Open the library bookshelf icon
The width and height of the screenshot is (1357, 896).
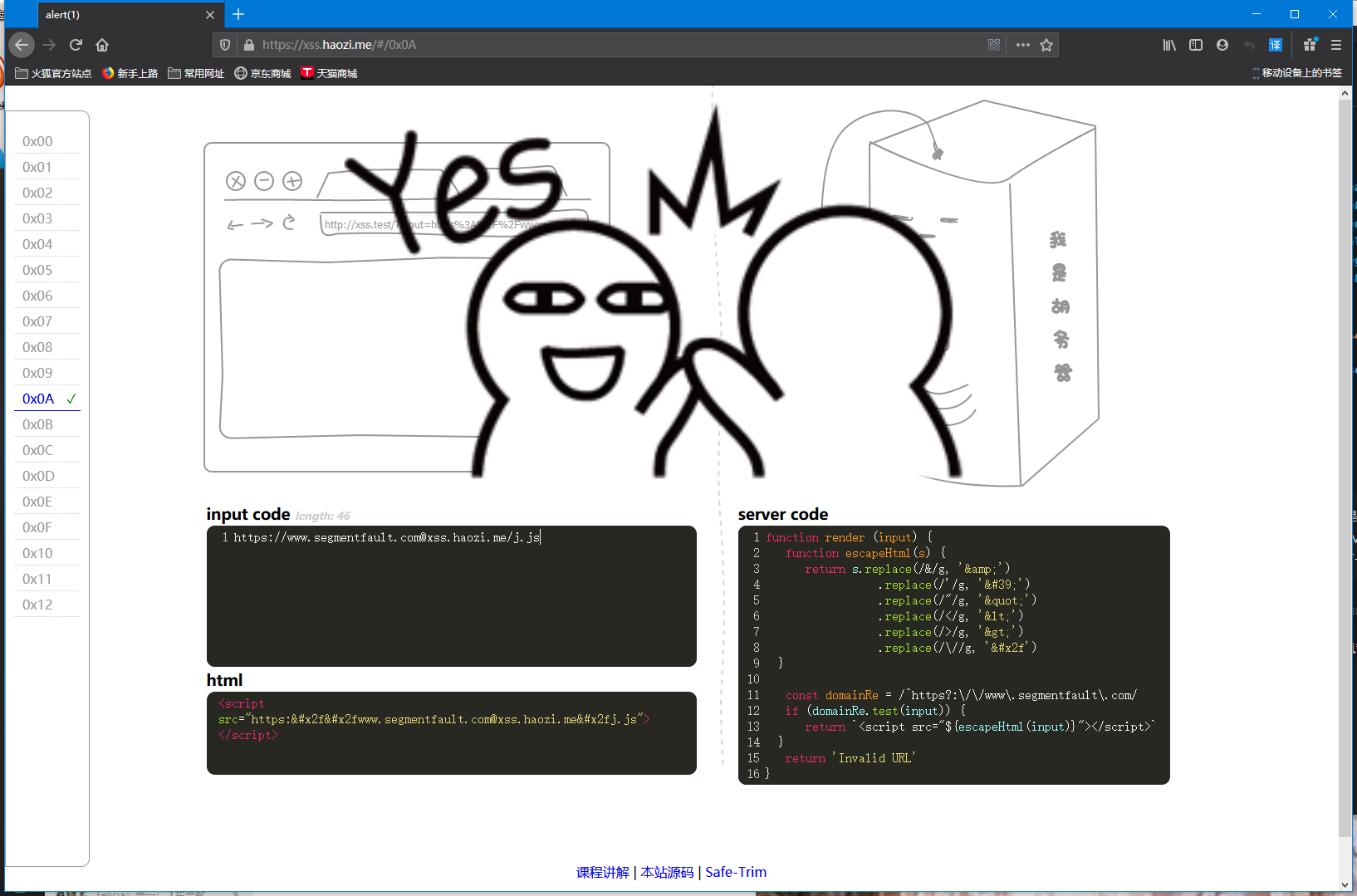1169,45
